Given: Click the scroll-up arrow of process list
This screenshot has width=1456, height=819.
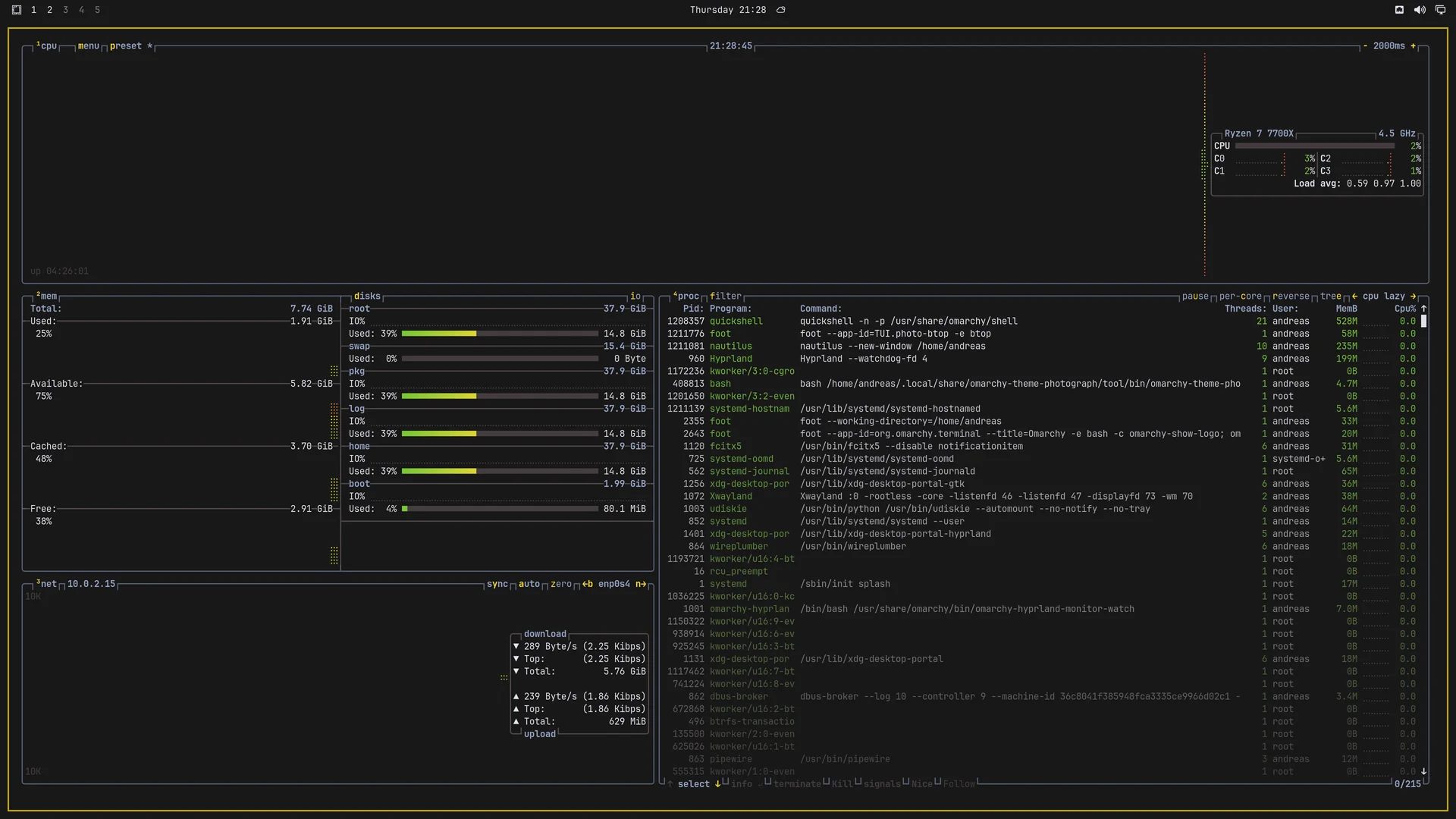Looking at the screenshot, I should tap(1423, 309).
